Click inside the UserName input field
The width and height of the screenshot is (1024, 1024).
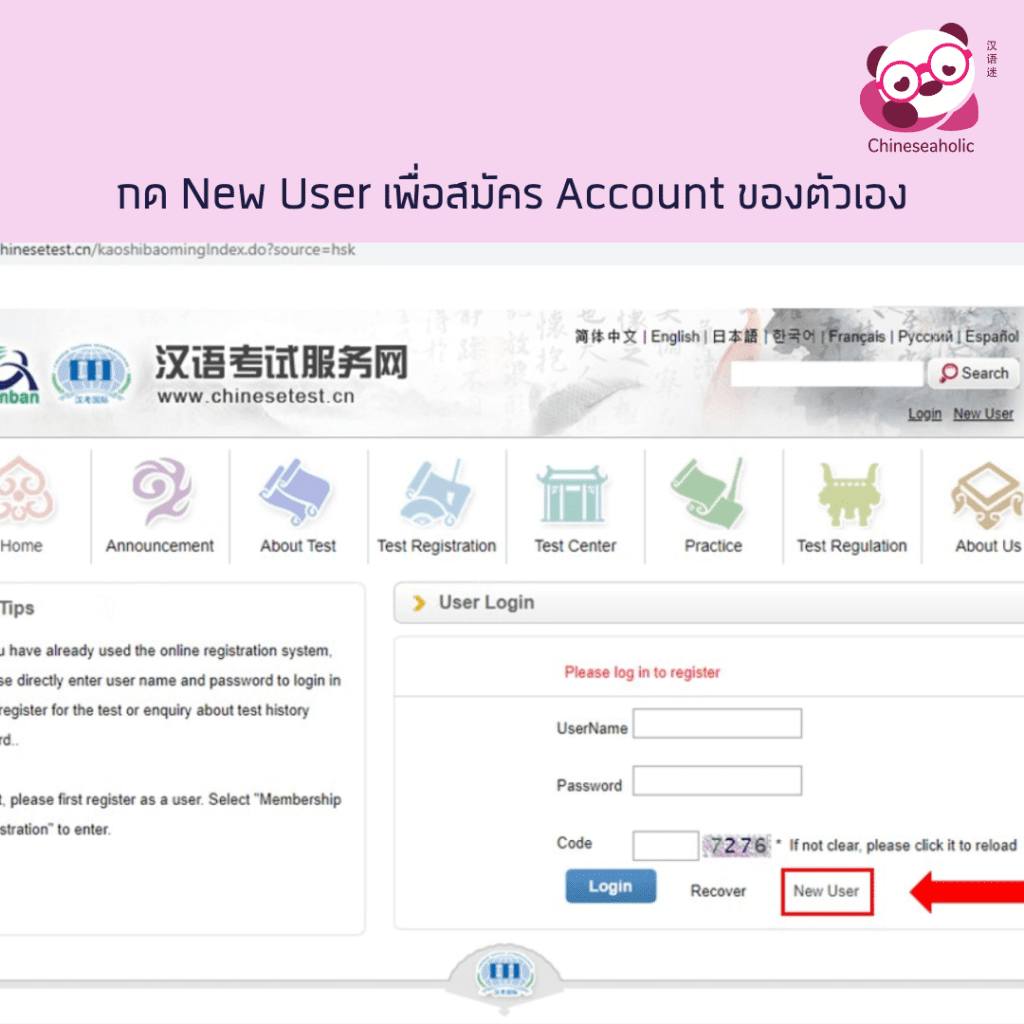(717, 723)
